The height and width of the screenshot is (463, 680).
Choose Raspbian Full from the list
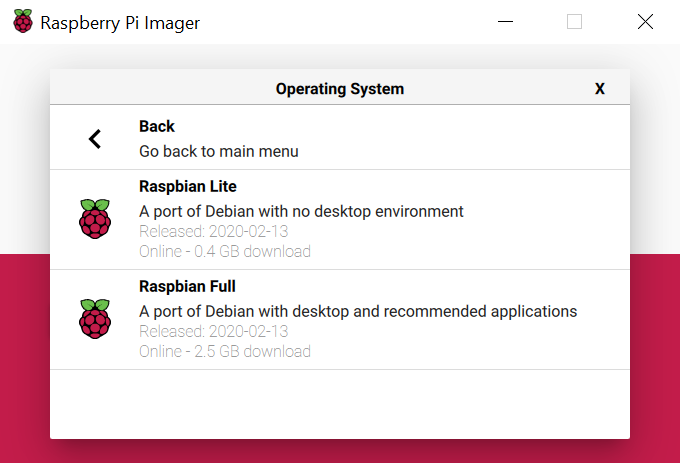coord(340,320)
